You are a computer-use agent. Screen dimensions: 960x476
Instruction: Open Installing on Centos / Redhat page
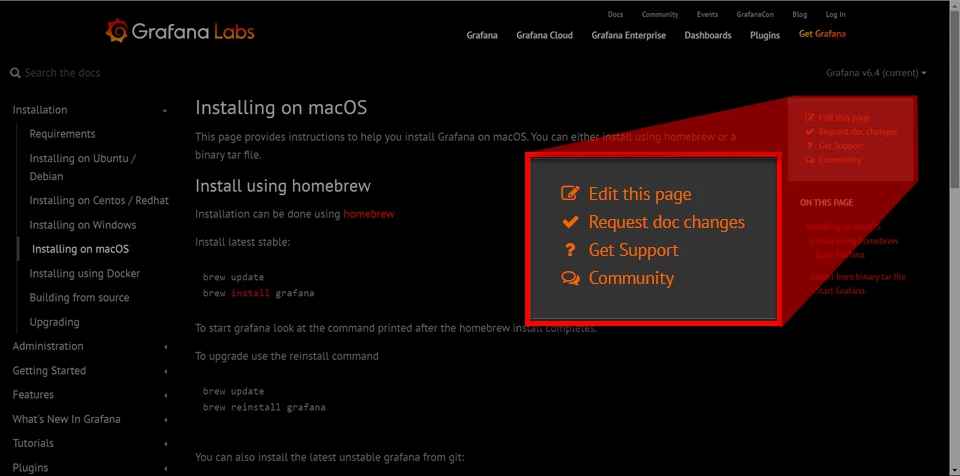coord(99,201)
